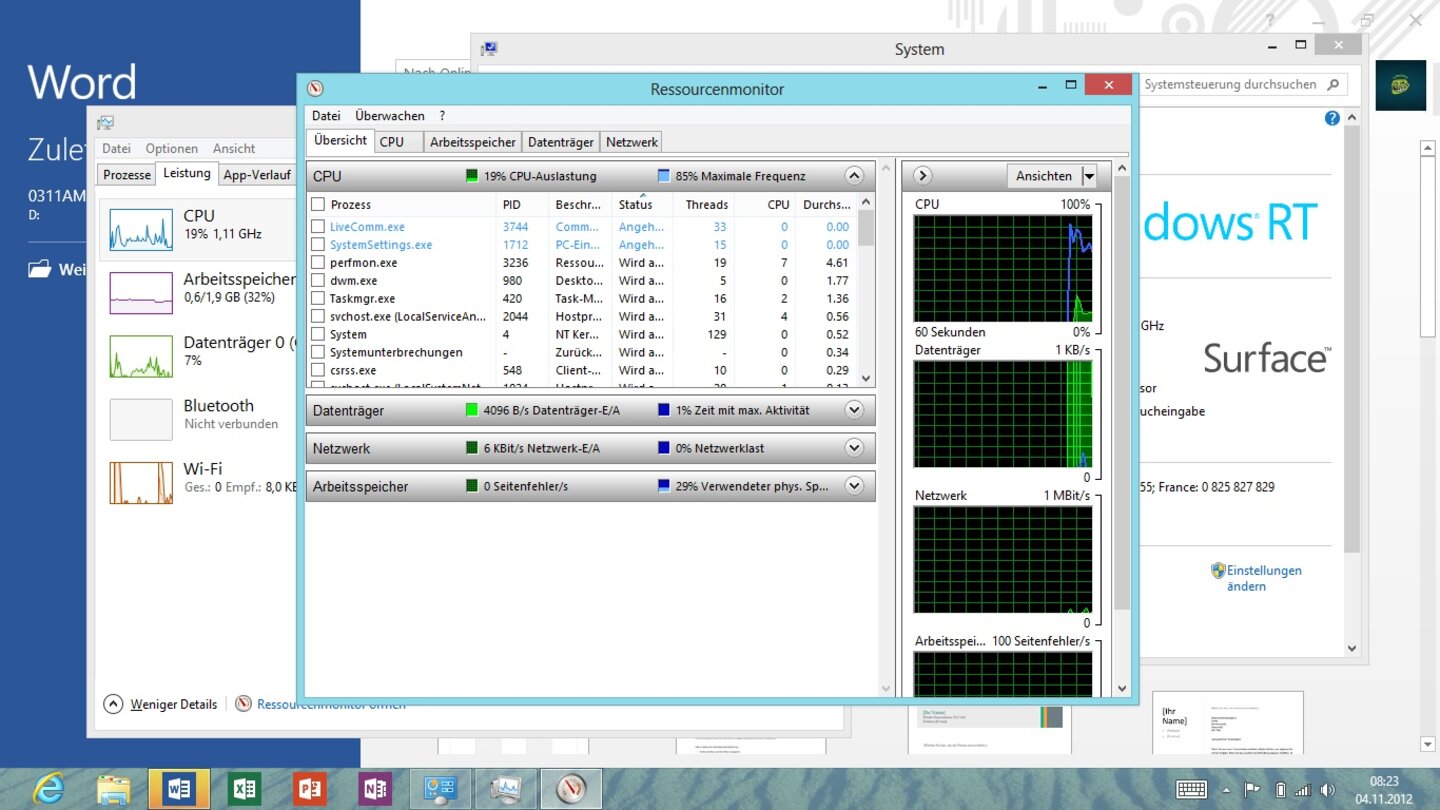Sort processes by the PID column
The height and width of the screenshot is (810, 1440).
click(522, 204)
